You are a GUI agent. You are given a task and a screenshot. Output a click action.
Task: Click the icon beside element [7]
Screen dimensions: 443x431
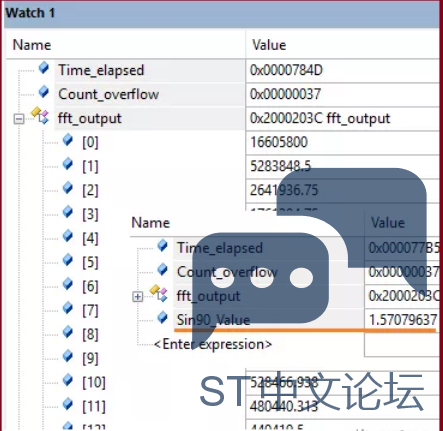68,308
